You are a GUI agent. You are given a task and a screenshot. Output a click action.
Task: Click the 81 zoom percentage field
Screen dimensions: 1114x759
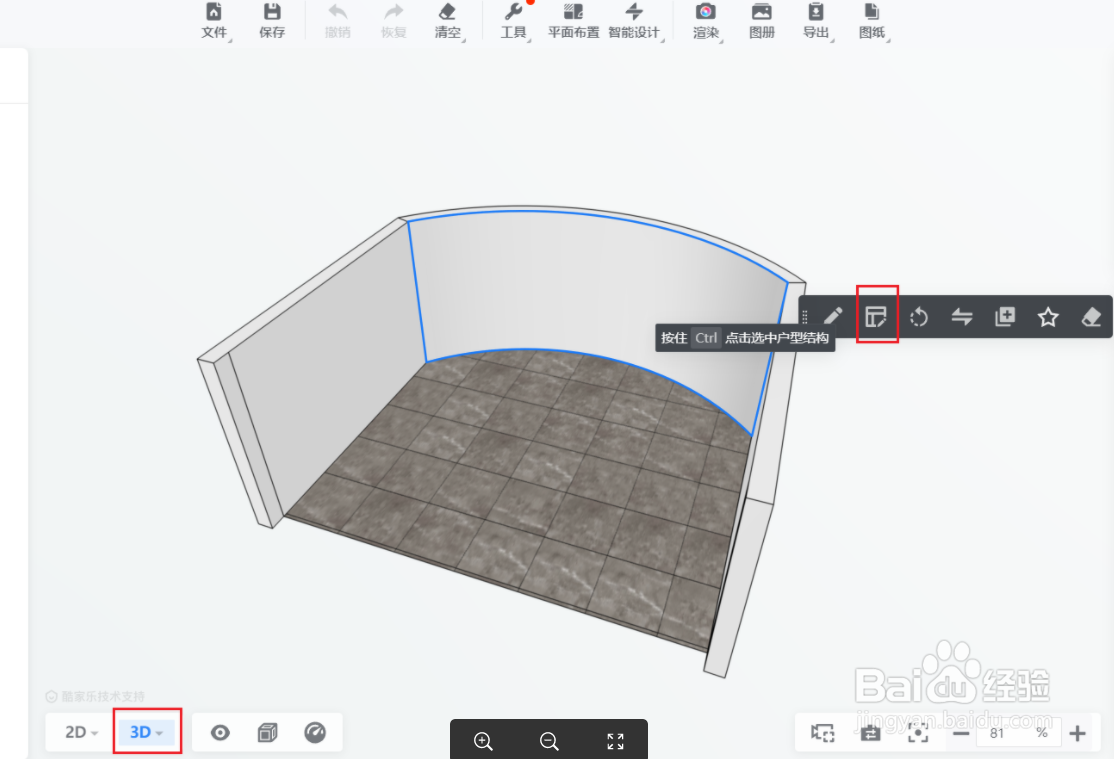tap(1019, 733)
